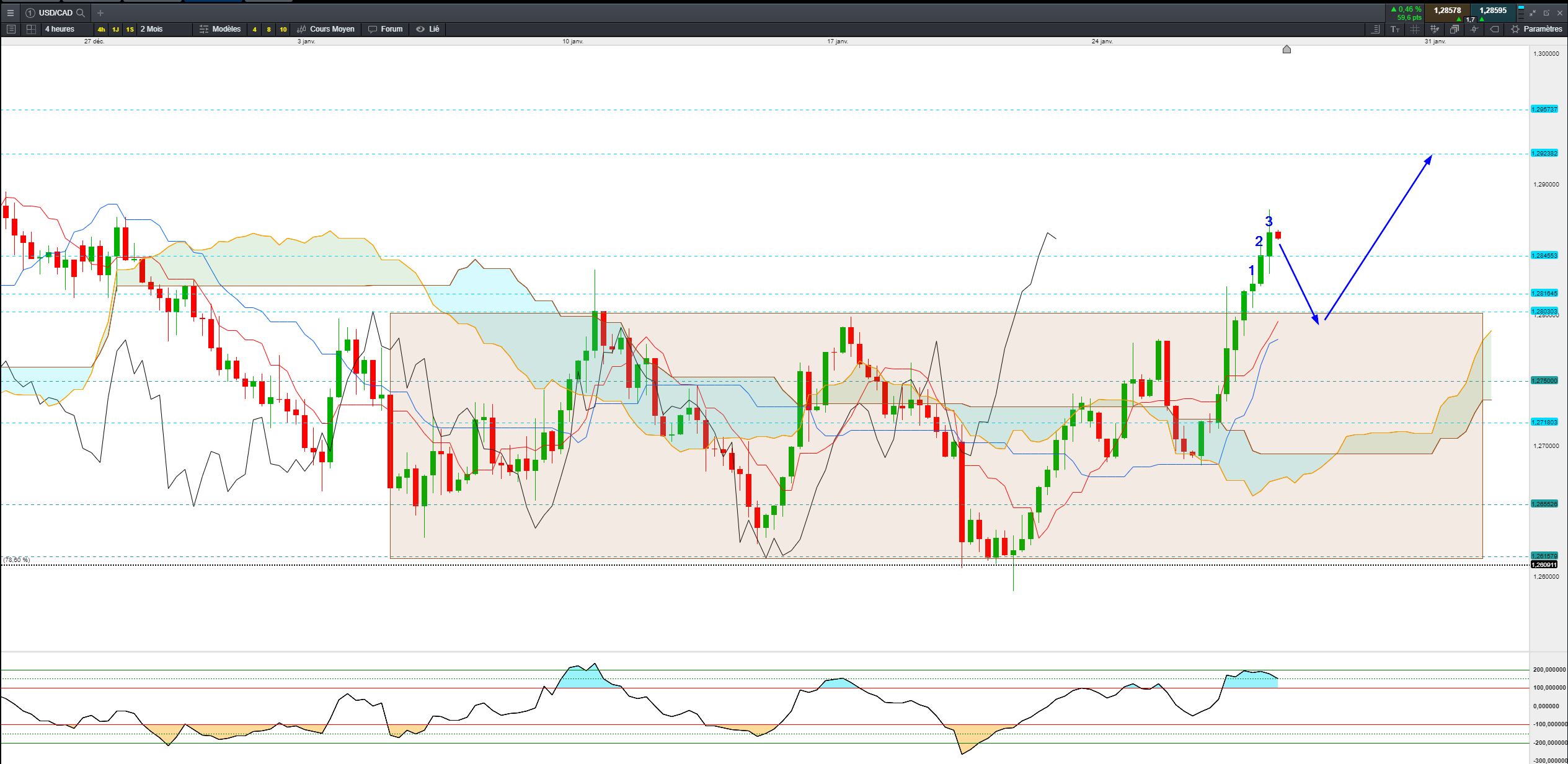This screenshot has width=1568, height=764.
Task: Switch to the 1S timeframe shortcut
Action: (x=130, y=29)
